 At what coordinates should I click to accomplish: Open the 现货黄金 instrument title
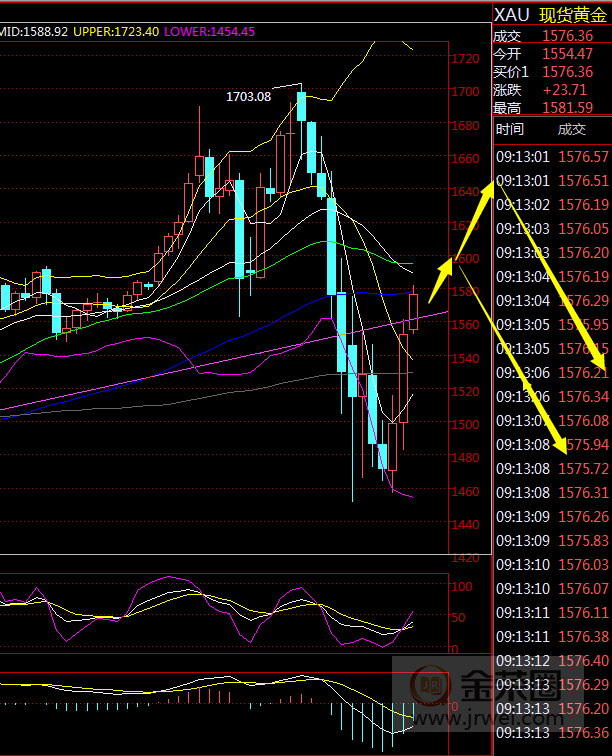pos(573,14)
